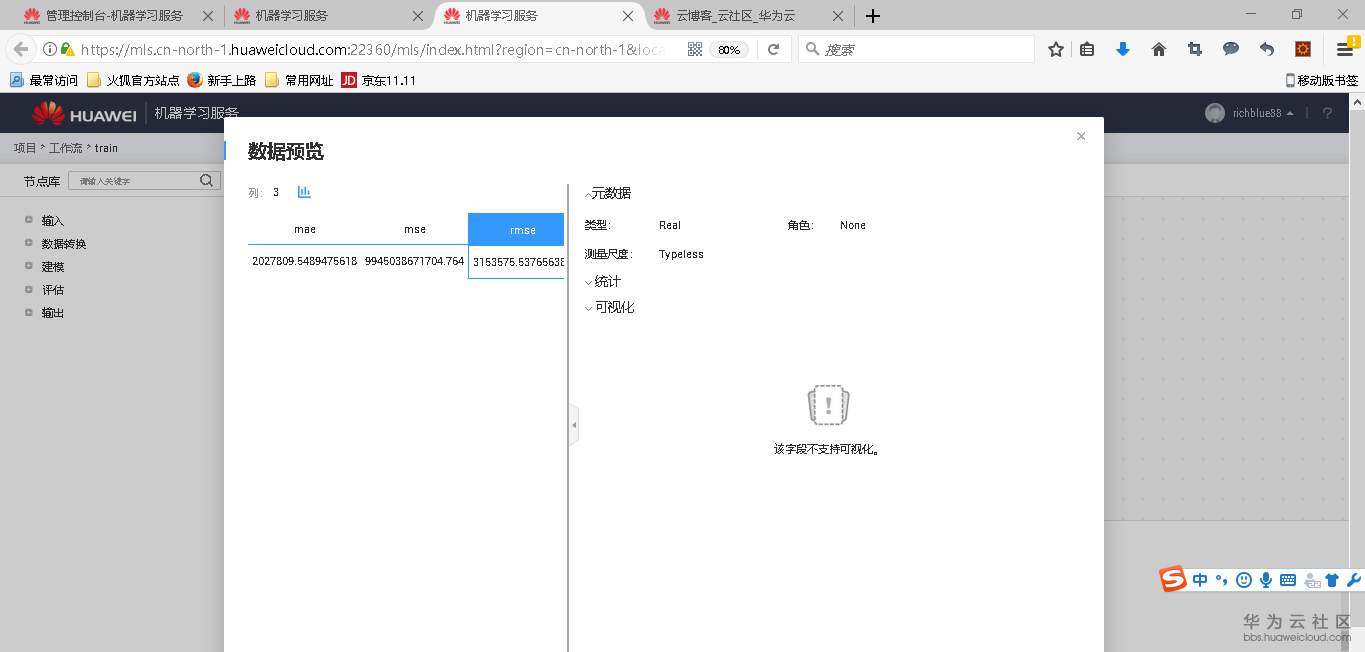This screenshot has width=1365, height=652.
Task: Click the magnifier search icon in 节点库 panel
Action: [x=206, y=180]
